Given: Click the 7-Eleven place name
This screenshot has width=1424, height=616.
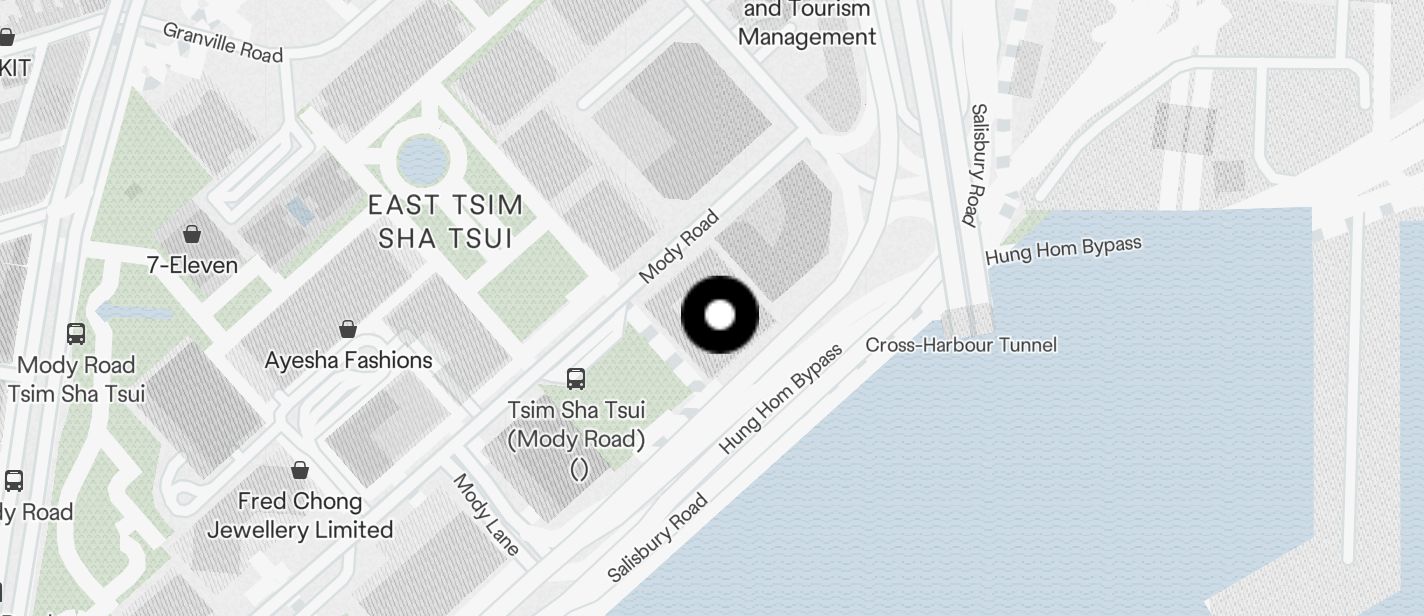Looking at the screenshot, I should click(192, 265).
